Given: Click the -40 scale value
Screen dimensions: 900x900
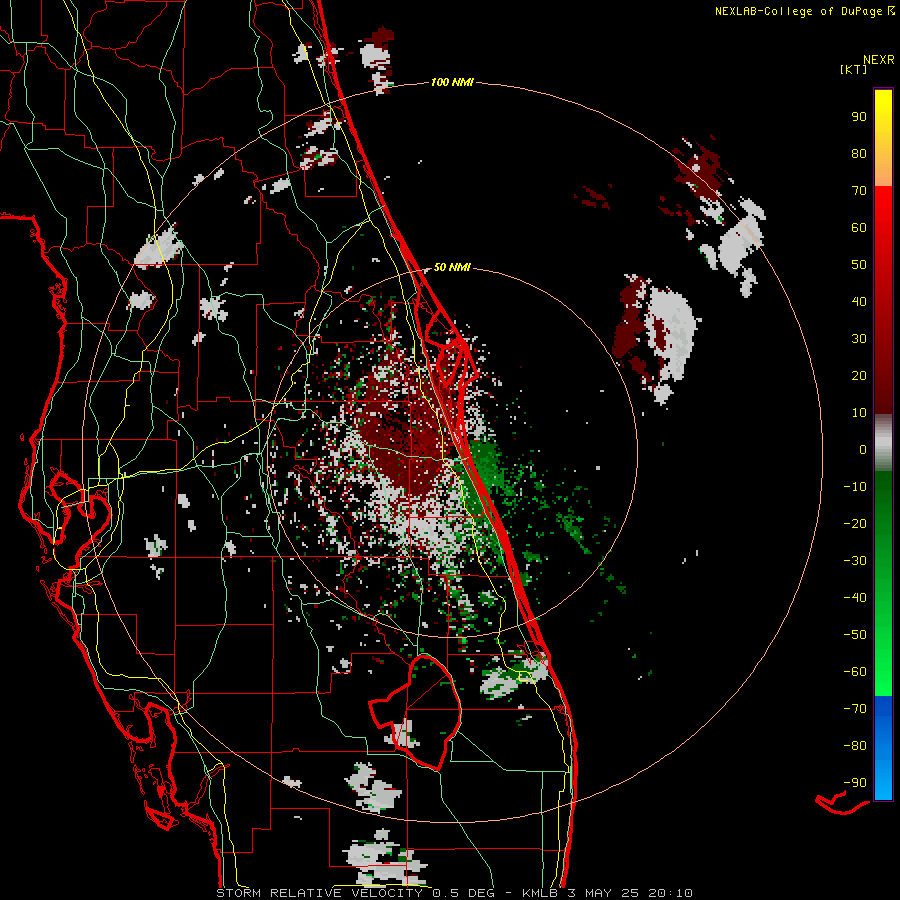Looking at the screenshot, I should [x=855, y=598].
